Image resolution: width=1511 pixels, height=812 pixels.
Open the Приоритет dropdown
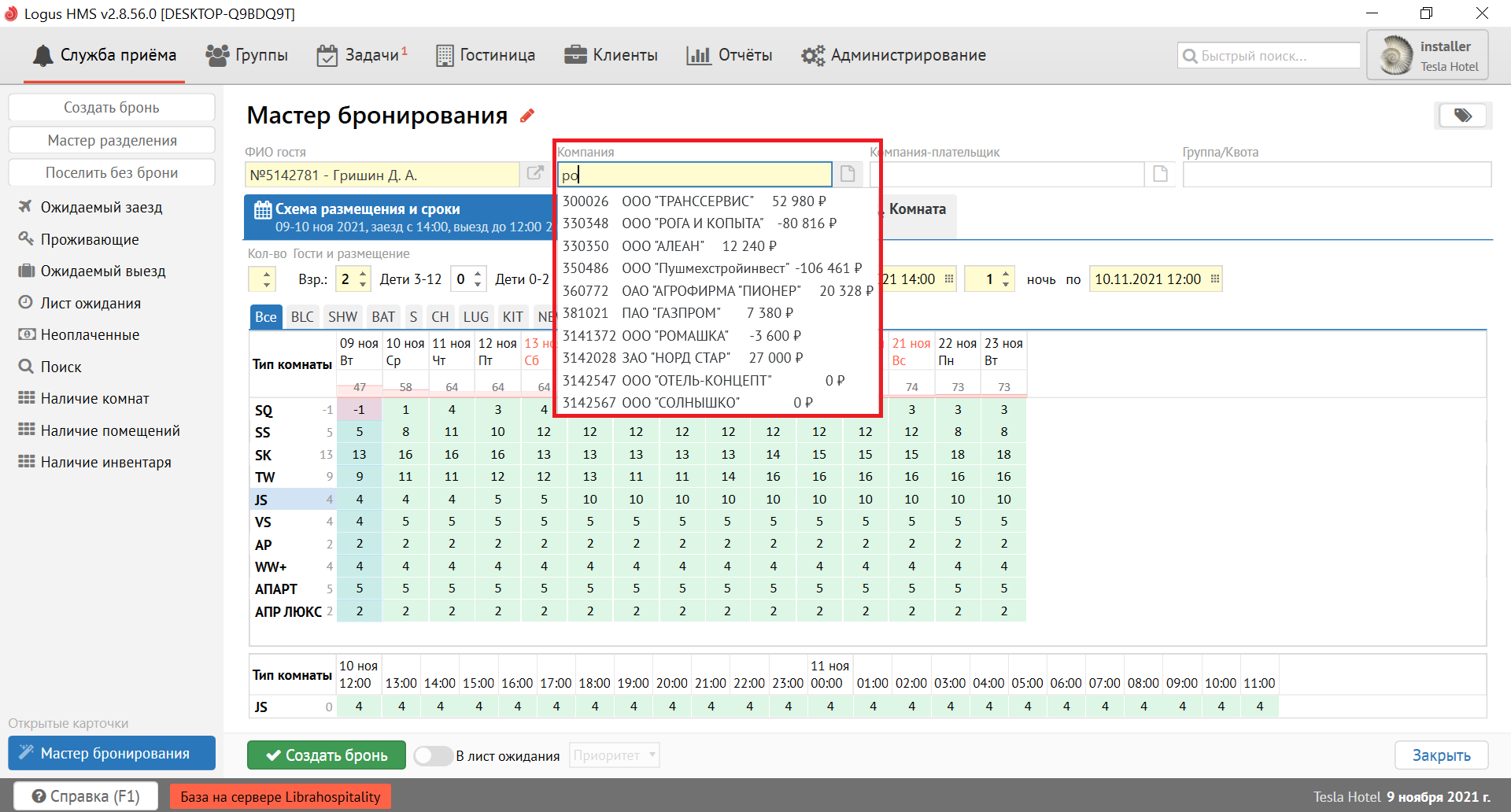coord(615,755)
